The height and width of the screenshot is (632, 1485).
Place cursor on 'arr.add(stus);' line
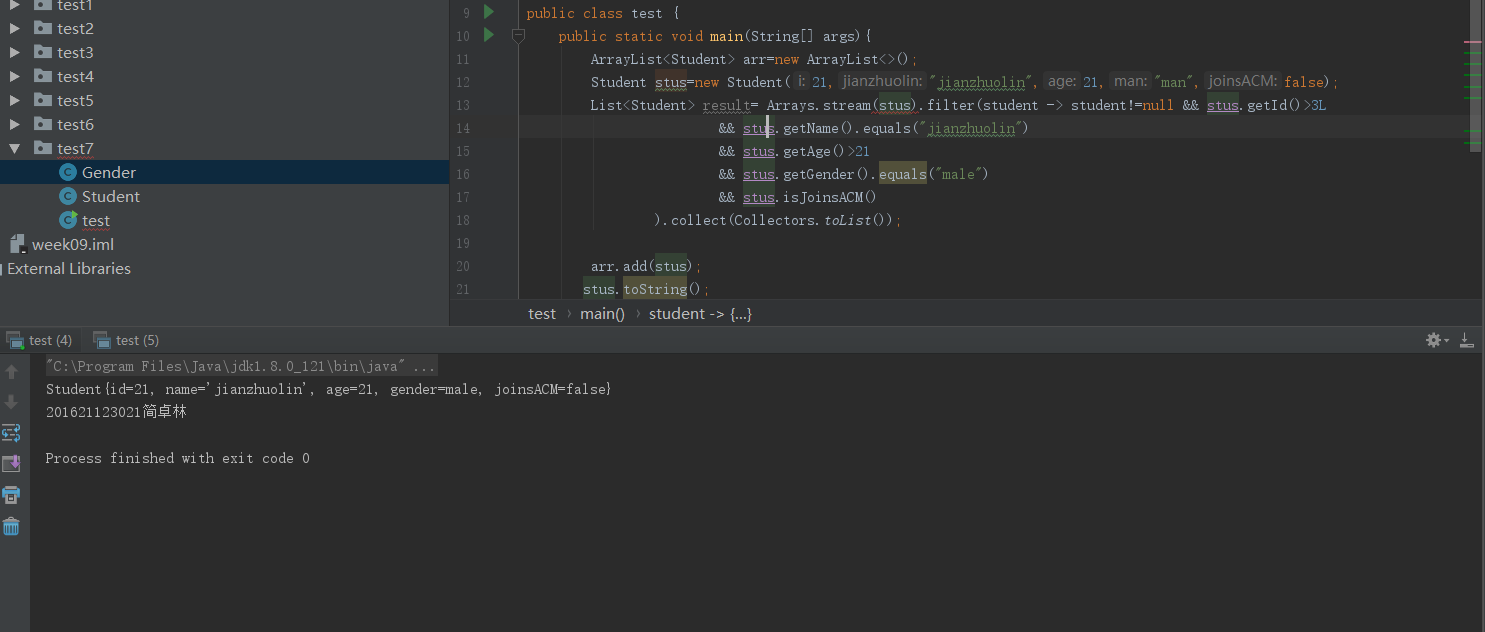pyautogui.click(x=646, y=266)
